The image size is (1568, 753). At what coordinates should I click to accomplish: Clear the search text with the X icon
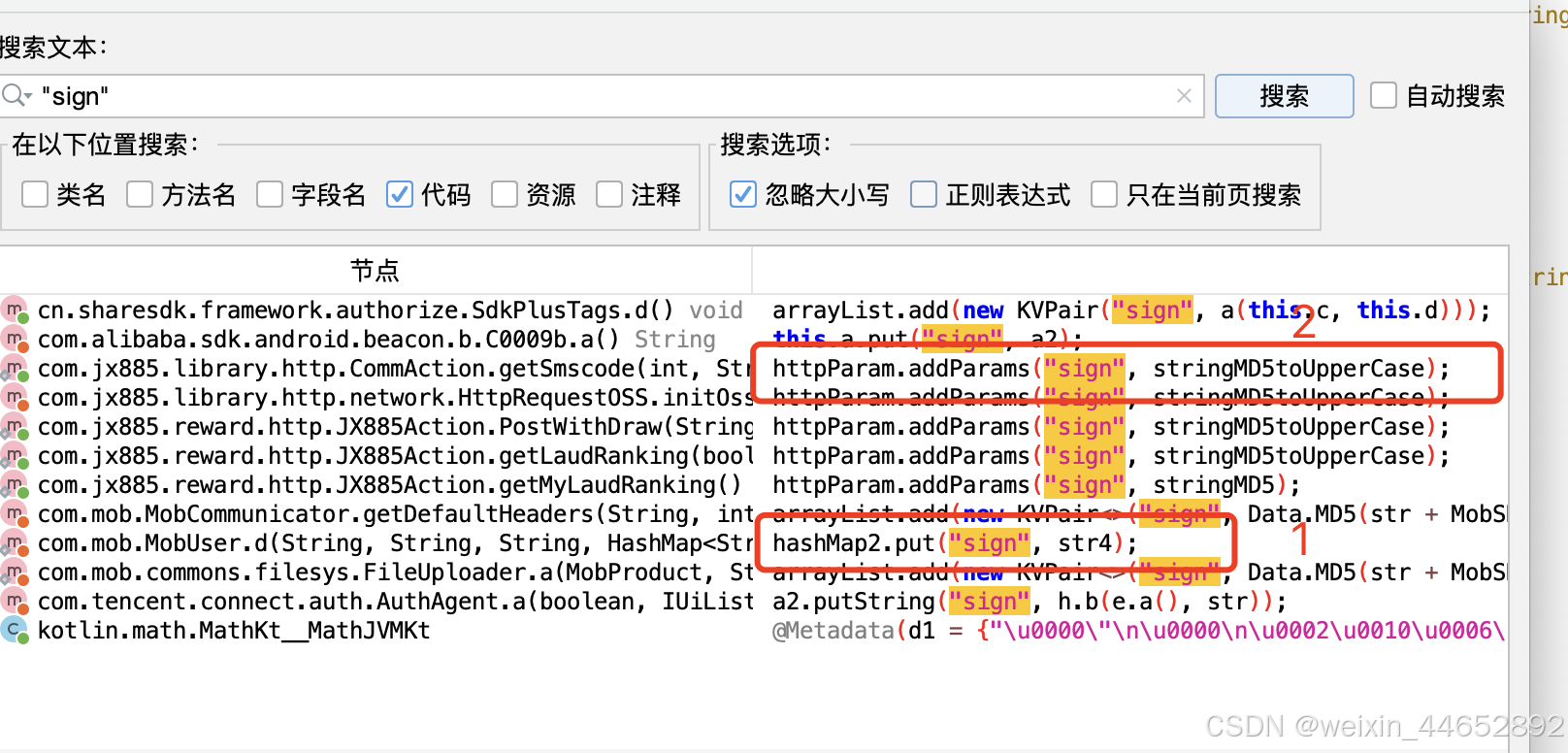pyautogui.click(x=1184, y=95)
